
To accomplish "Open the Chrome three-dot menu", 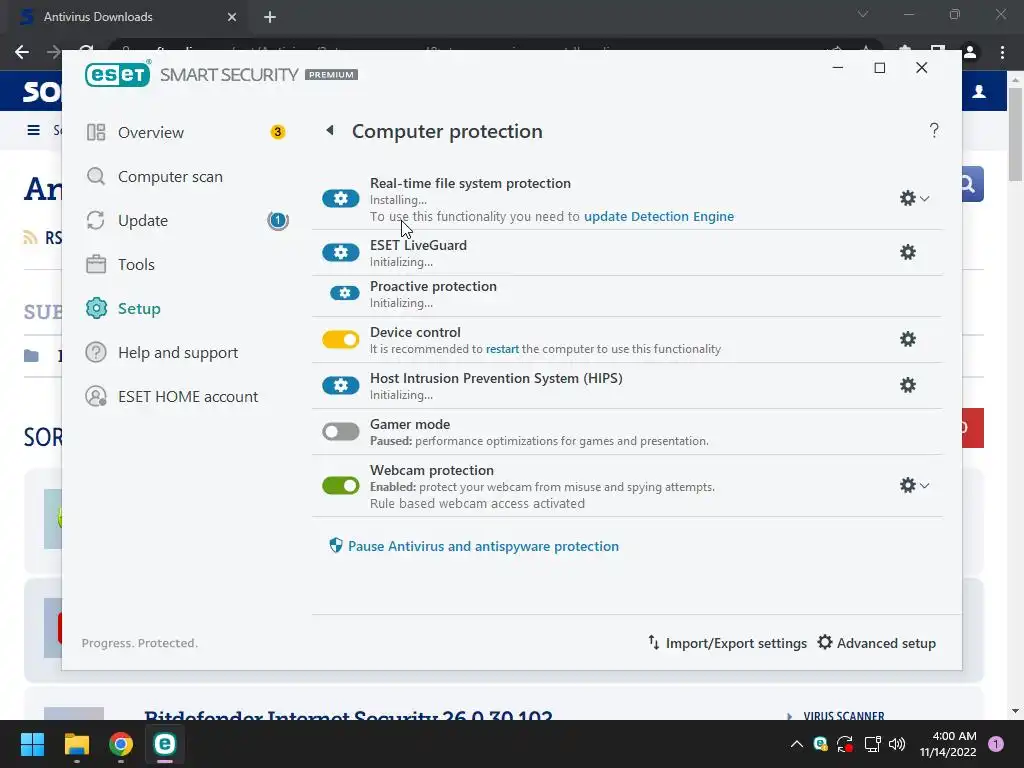I will (1002, 52).
